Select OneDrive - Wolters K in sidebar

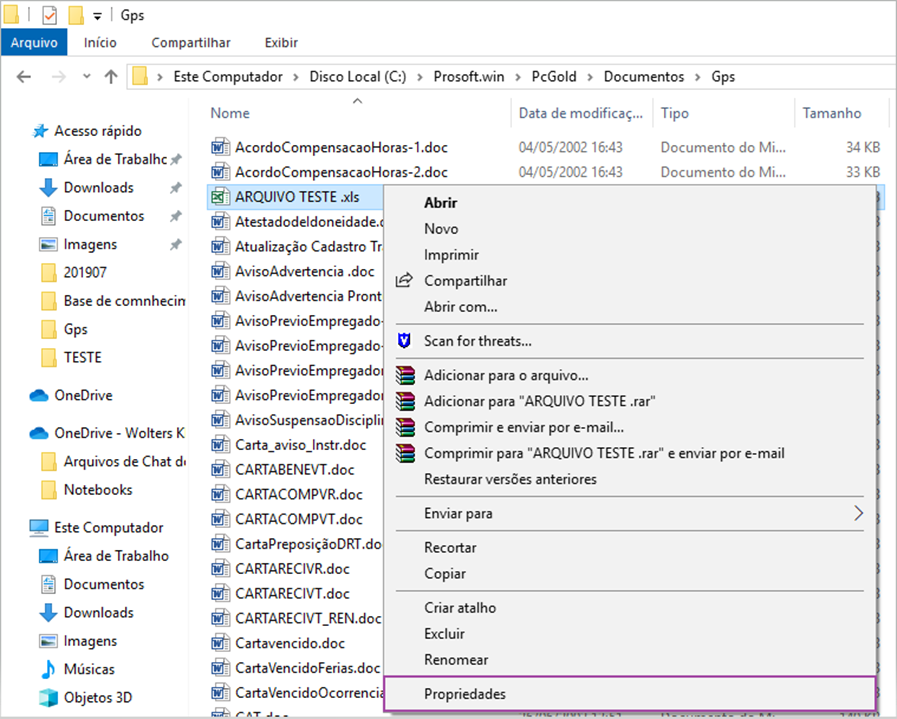click(x=119, y=433)
